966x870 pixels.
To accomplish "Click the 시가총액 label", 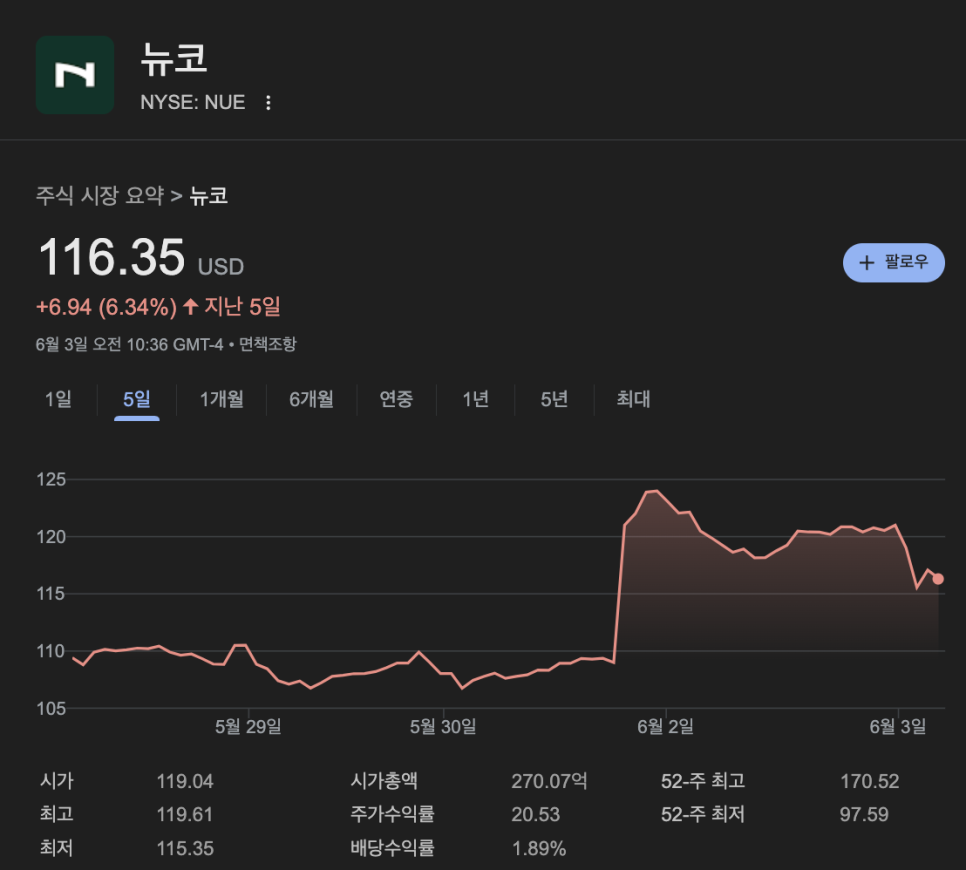I will tap(384, 781).
